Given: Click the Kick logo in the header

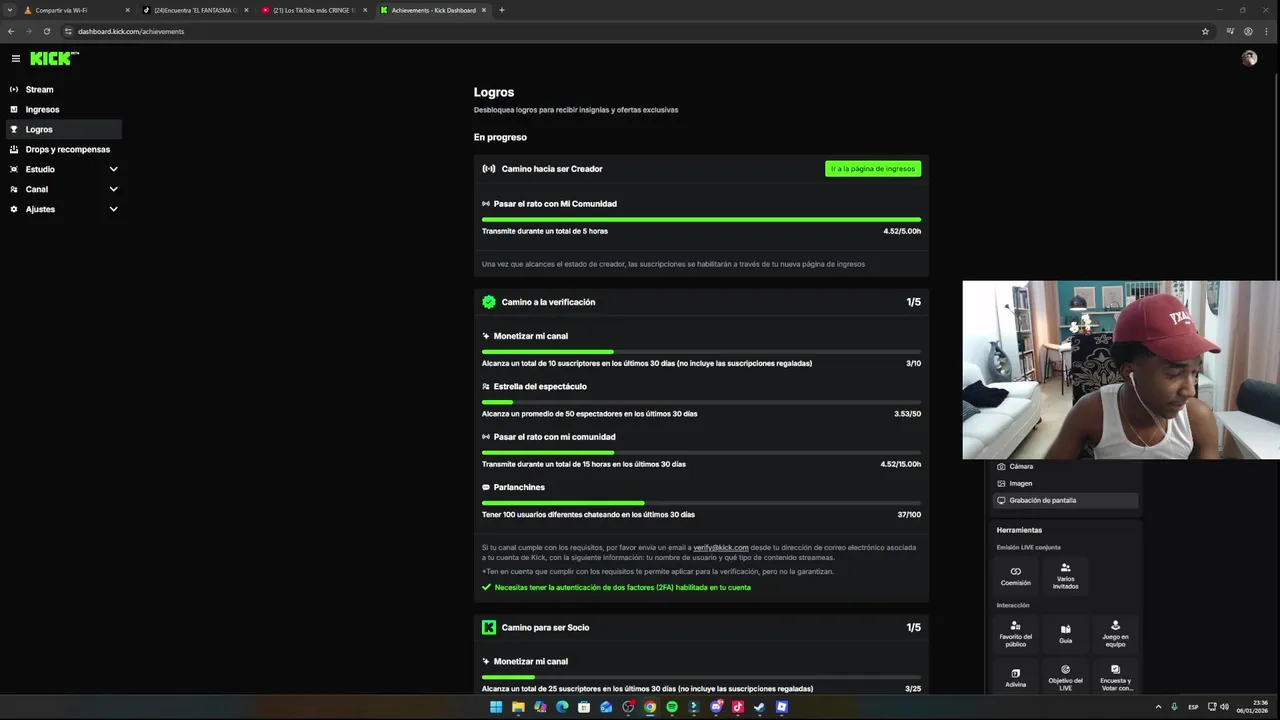Looking at the screenshot, I should click(x=54, y=59).
